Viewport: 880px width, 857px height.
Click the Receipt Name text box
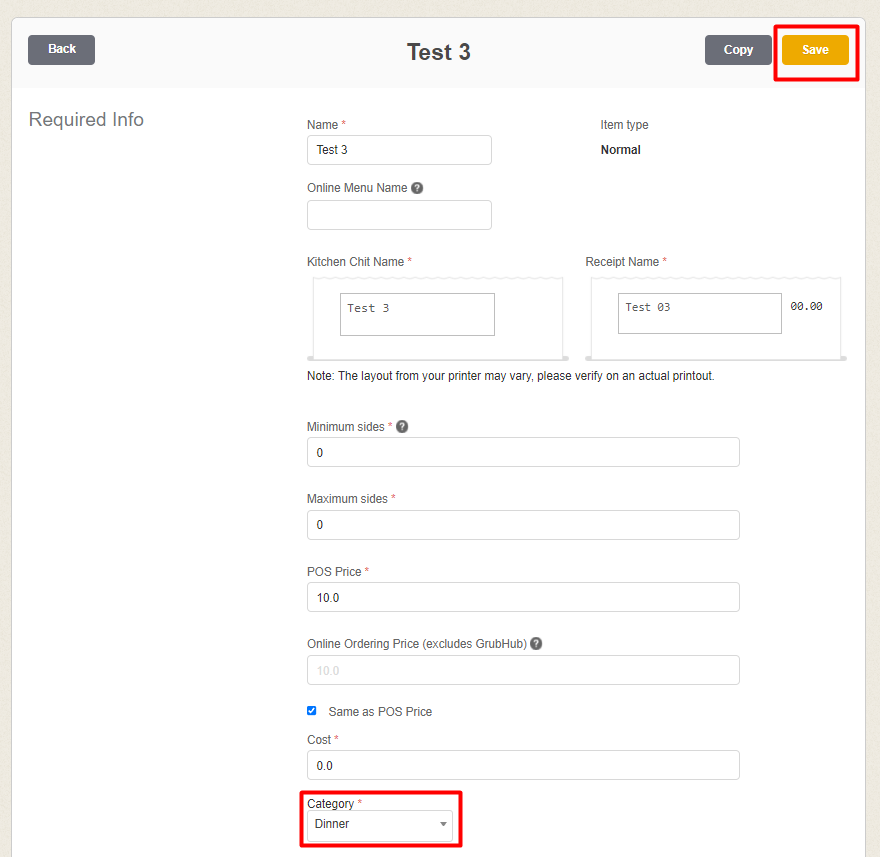click(x=699, y=313)
